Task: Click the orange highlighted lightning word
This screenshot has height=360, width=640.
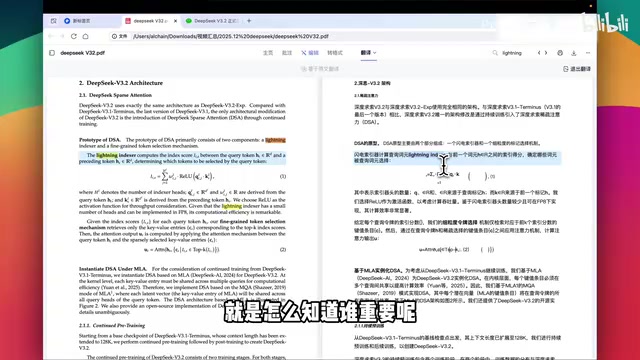Action: click(276, 140)
